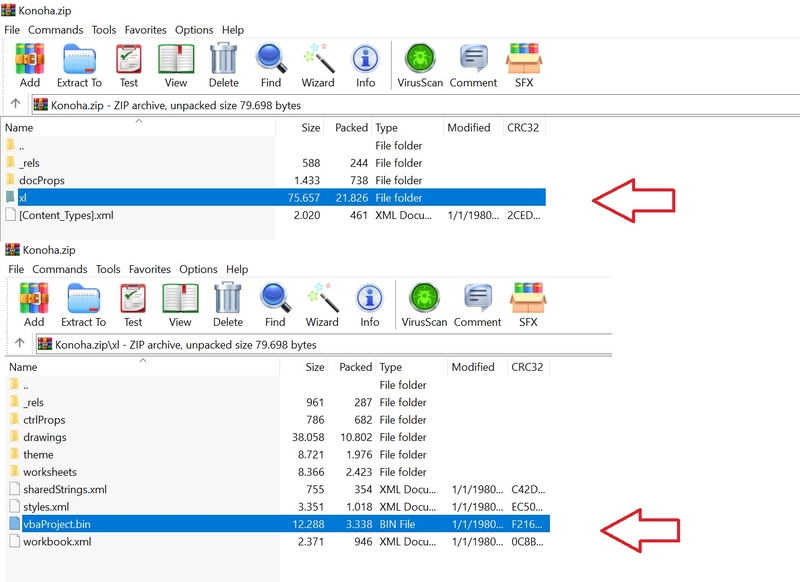Open Options menu in lower window

pos(198,269)
